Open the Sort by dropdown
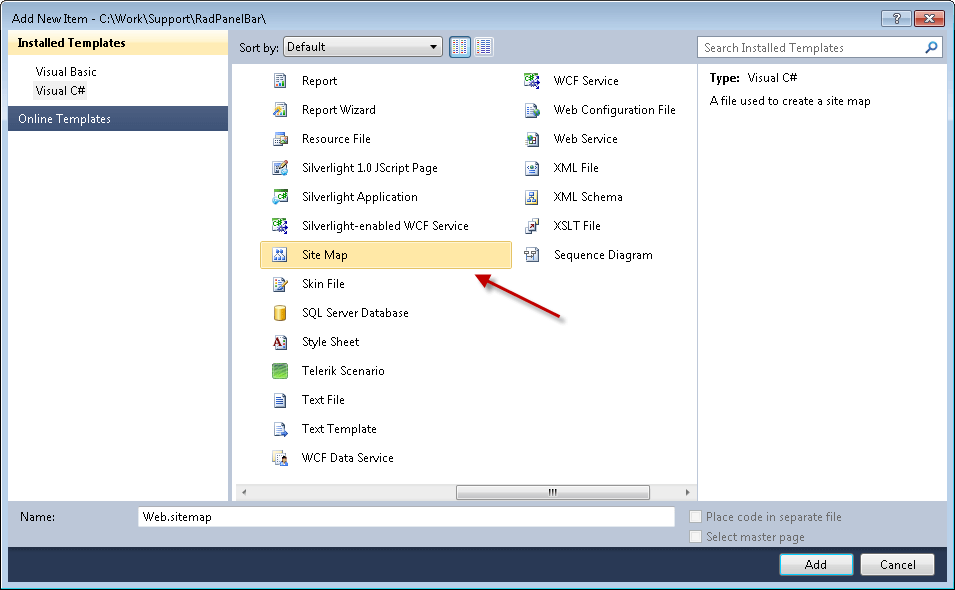This screenshot has width=955, height=590. pyautogui.click(x=362, y=47)
